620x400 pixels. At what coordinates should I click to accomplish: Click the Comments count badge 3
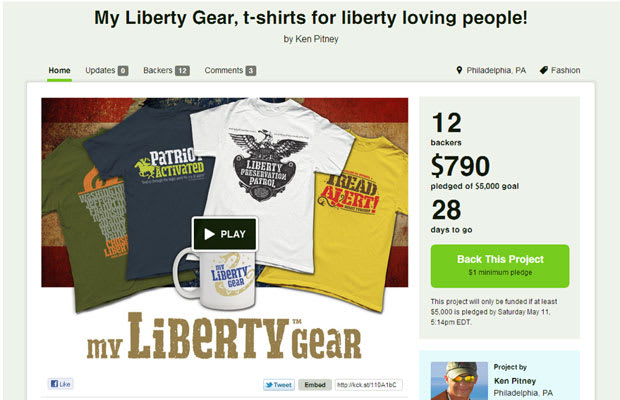click(x=251, y=71)
